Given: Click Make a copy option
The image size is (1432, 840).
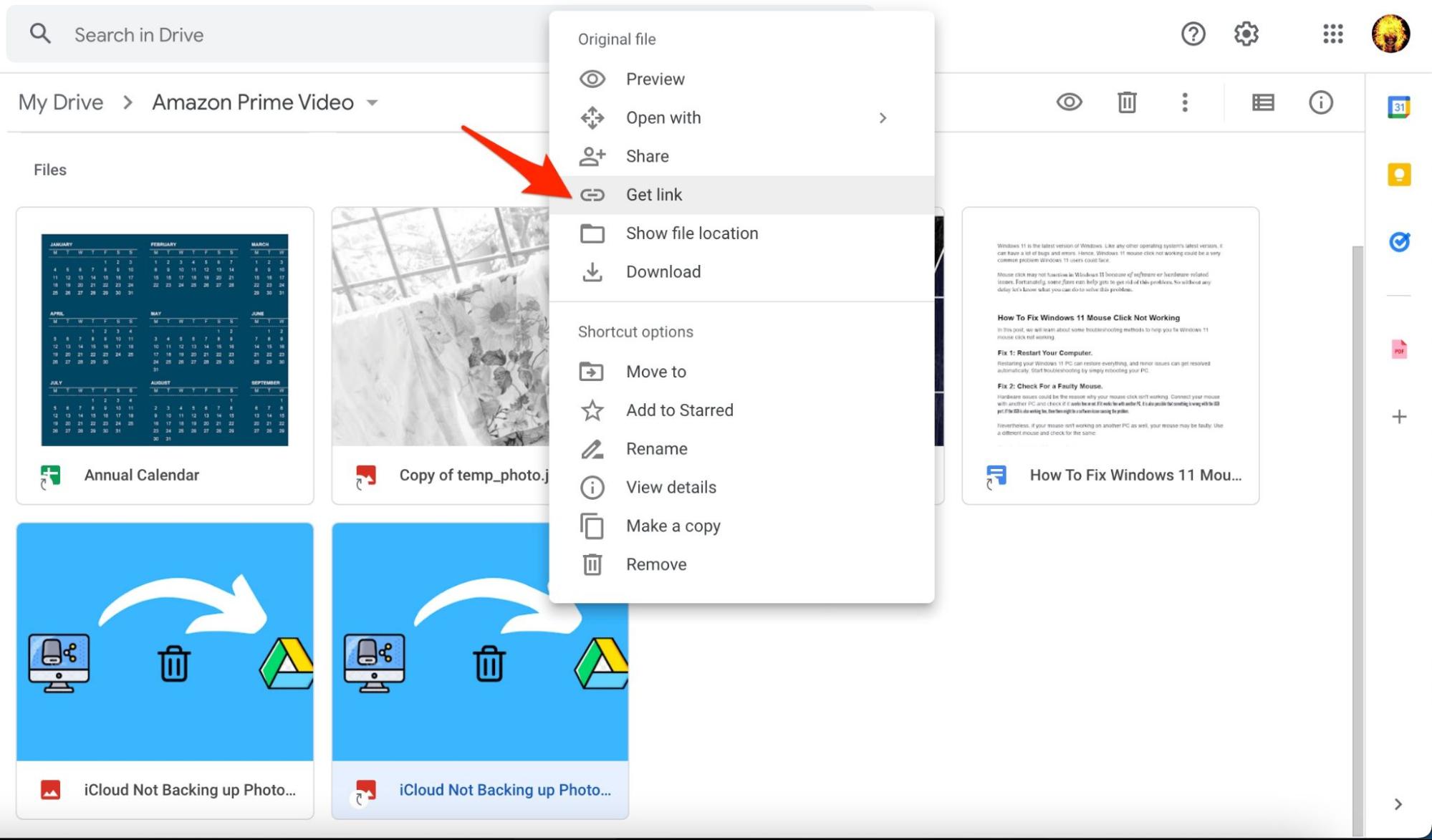Looking at the screenshot, I should tap(673, 526).
